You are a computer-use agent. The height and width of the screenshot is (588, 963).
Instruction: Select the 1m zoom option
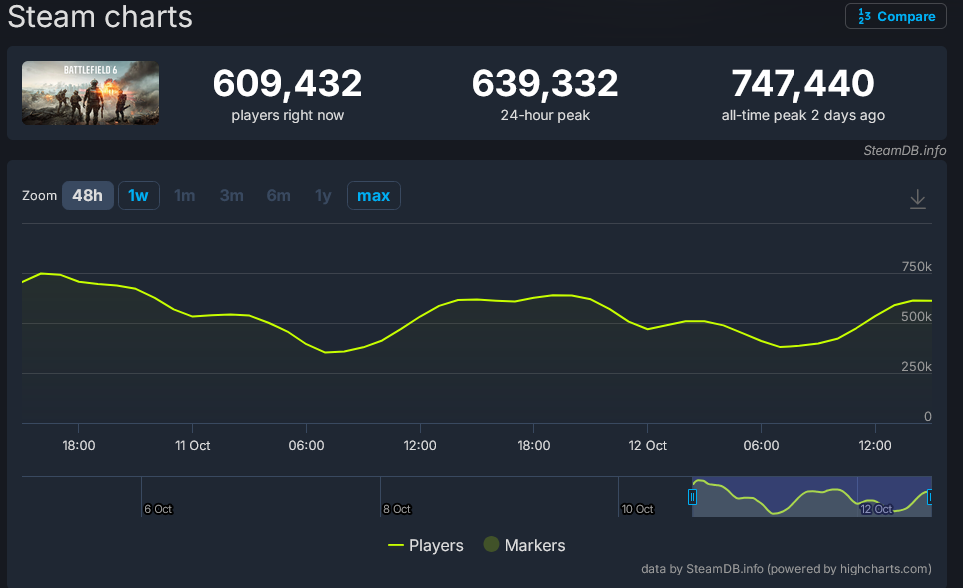tap(184, 195)
